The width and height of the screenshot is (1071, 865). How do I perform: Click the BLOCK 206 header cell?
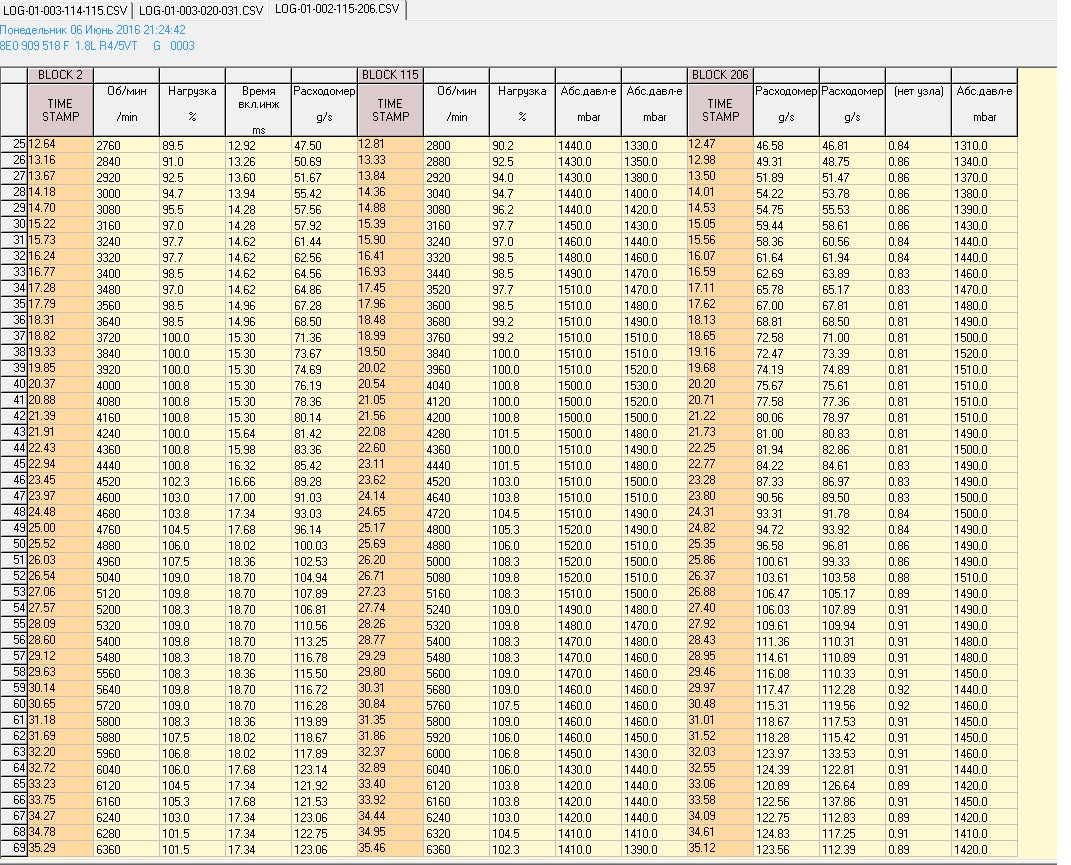720,75
